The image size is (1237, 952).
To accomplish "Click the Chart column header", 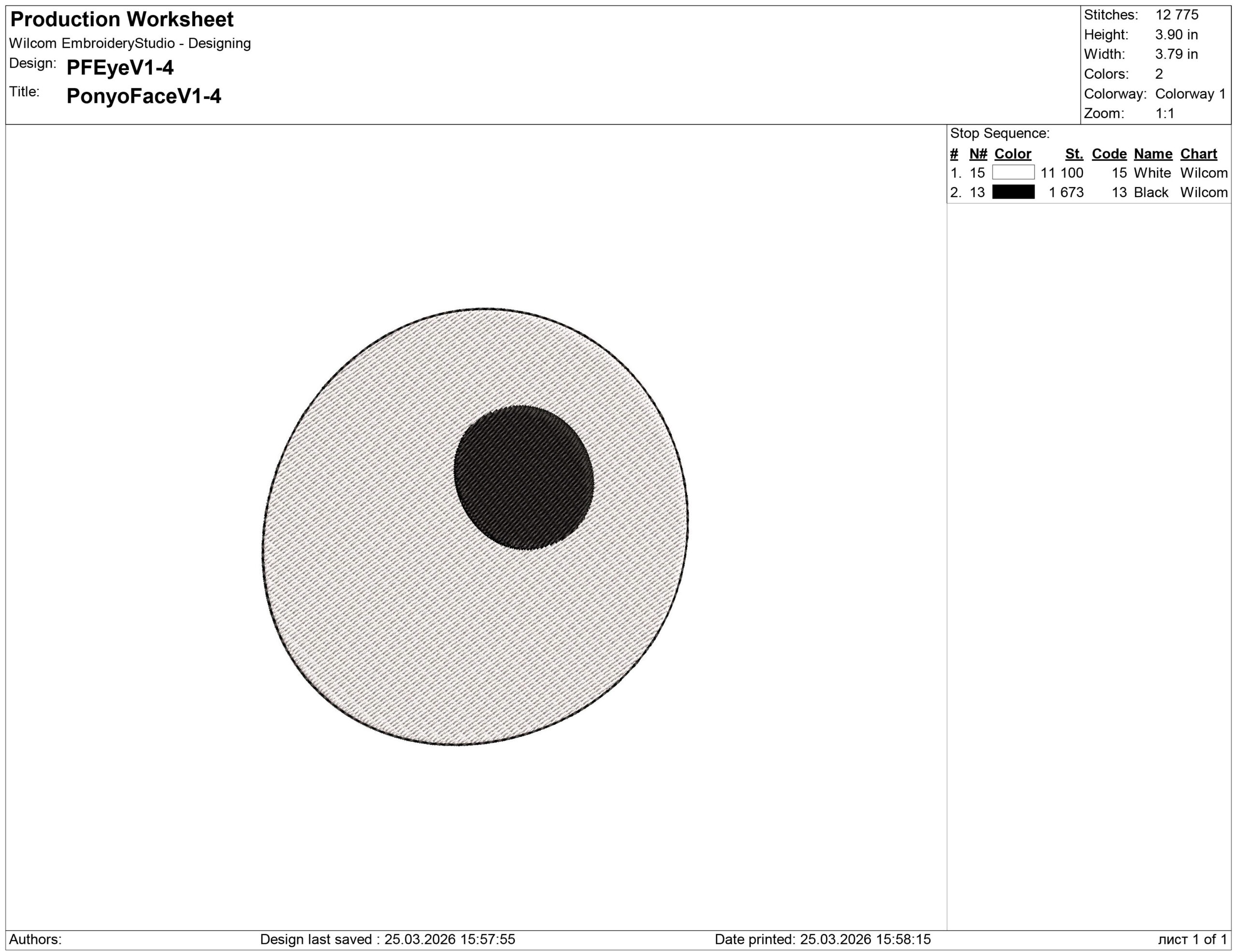I will [1198, 154].
